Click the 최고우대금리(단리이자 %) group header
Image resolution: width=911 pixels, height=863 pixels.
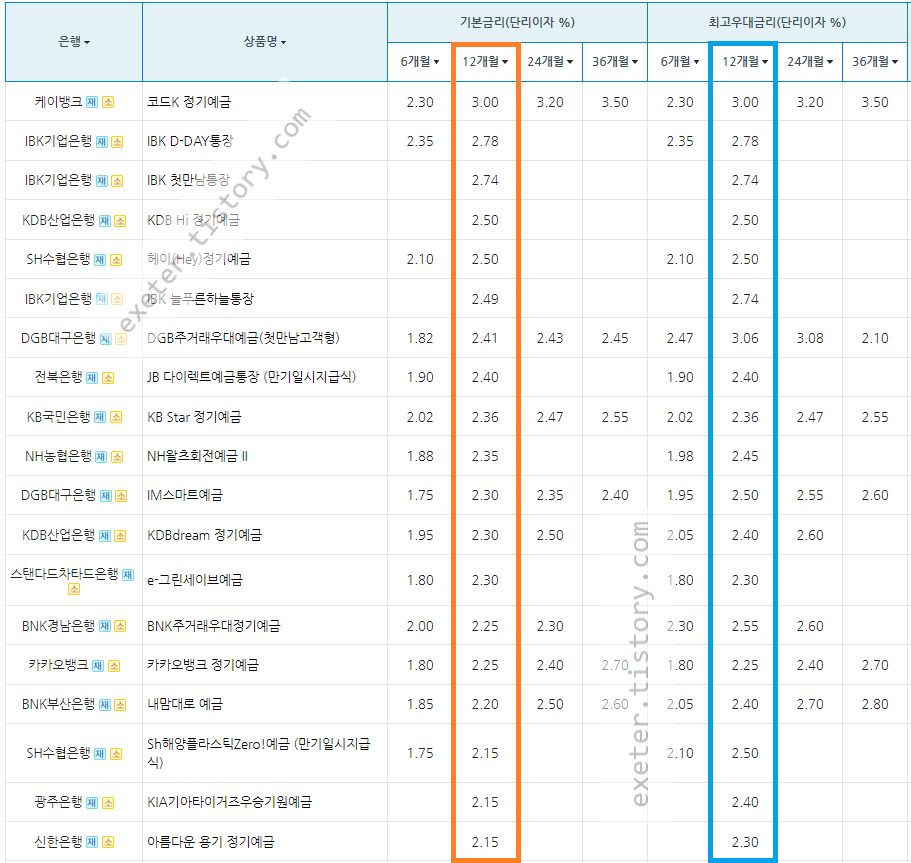coord(777,22)
